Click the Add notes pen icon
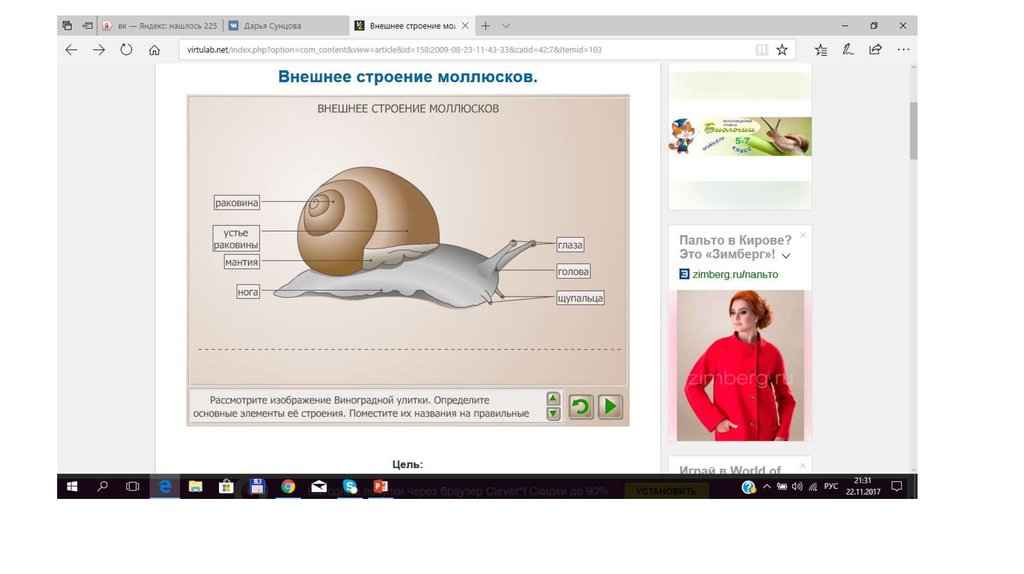The image size is (1024, 574). [848, 49]
